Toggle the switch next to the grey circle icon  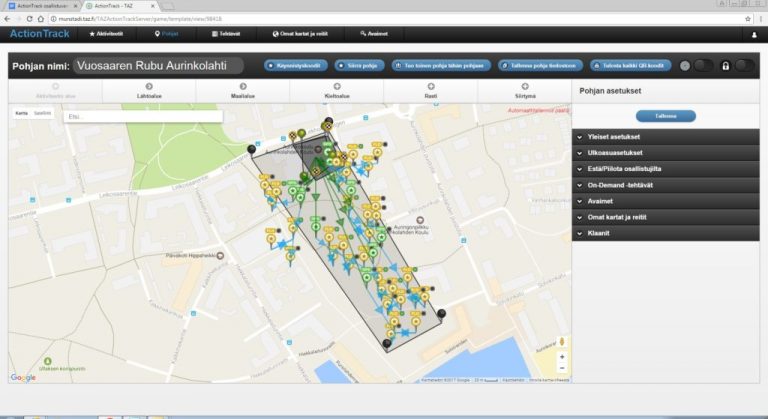click(x=704, y=65)
